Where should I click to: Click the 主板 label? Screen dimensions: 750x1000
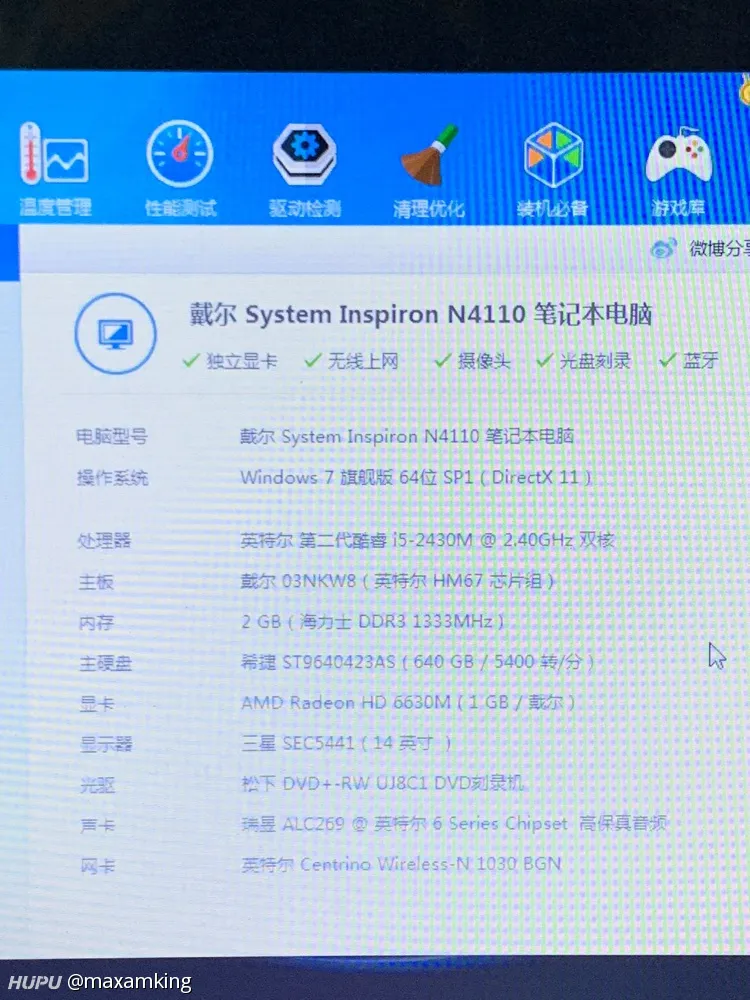coord(96,582)
